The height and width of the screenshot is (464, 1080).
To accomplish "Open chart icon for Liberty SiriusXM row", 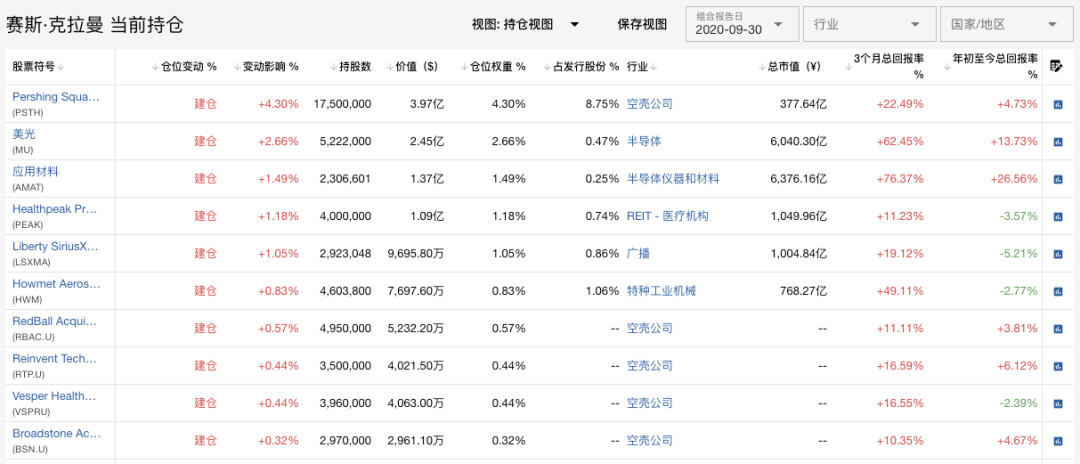I will point(1057,253).
